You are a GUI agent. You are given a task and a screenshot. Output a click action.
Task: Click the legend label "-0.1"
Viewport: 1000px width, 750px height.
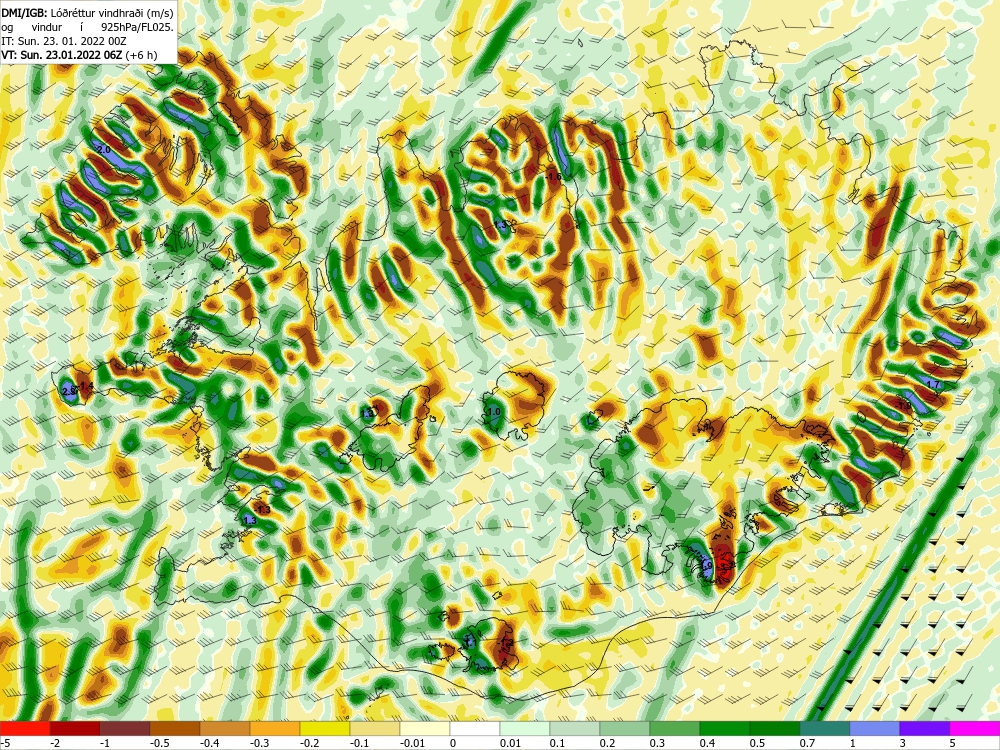click(360, 743)
